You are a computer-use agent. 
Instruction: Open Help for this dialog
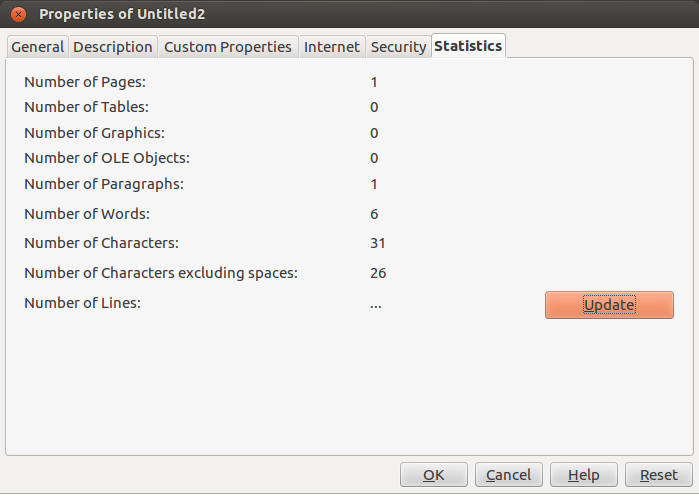click(584, 475)
